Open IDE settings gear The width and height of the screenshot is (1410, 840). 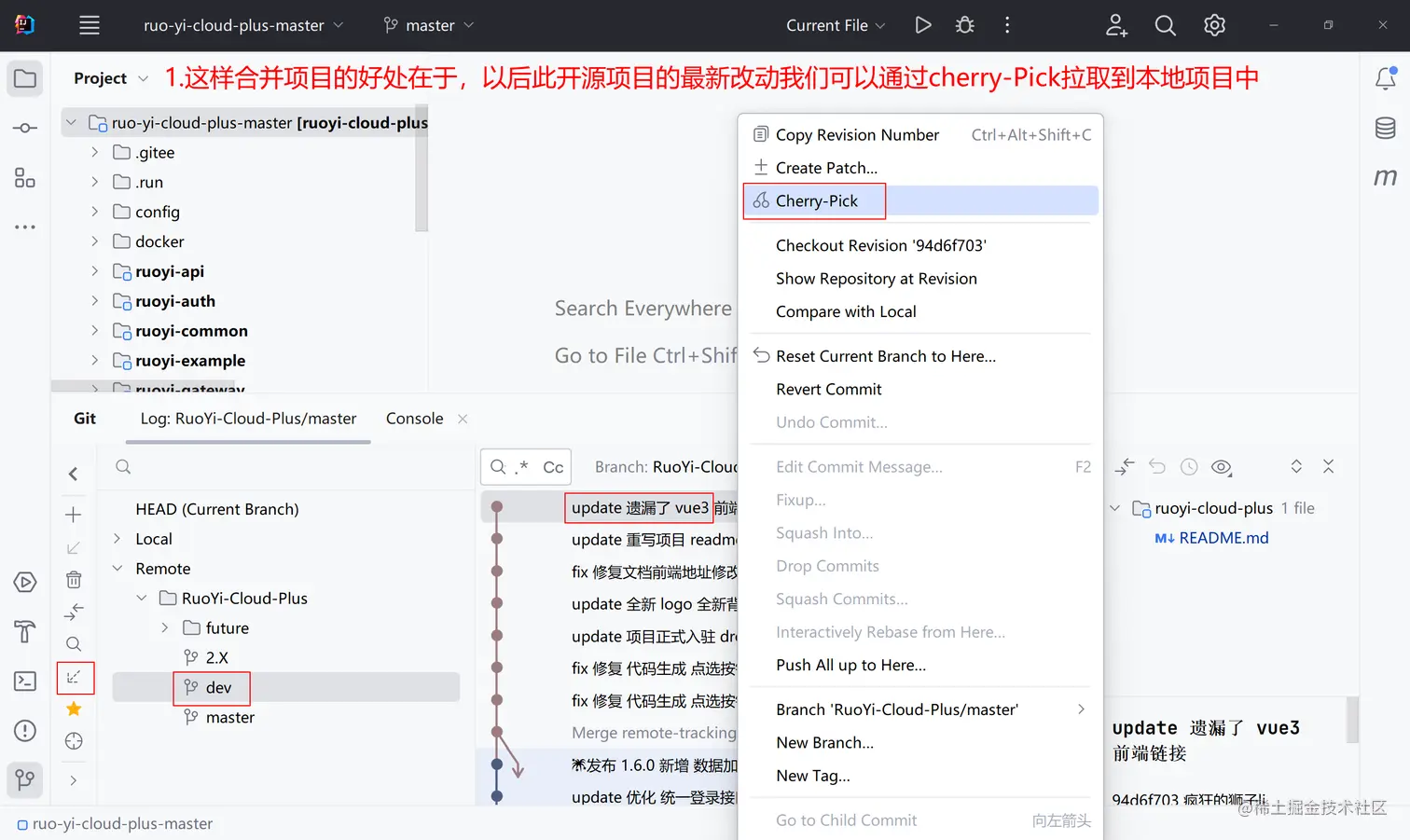[1214, 25]
